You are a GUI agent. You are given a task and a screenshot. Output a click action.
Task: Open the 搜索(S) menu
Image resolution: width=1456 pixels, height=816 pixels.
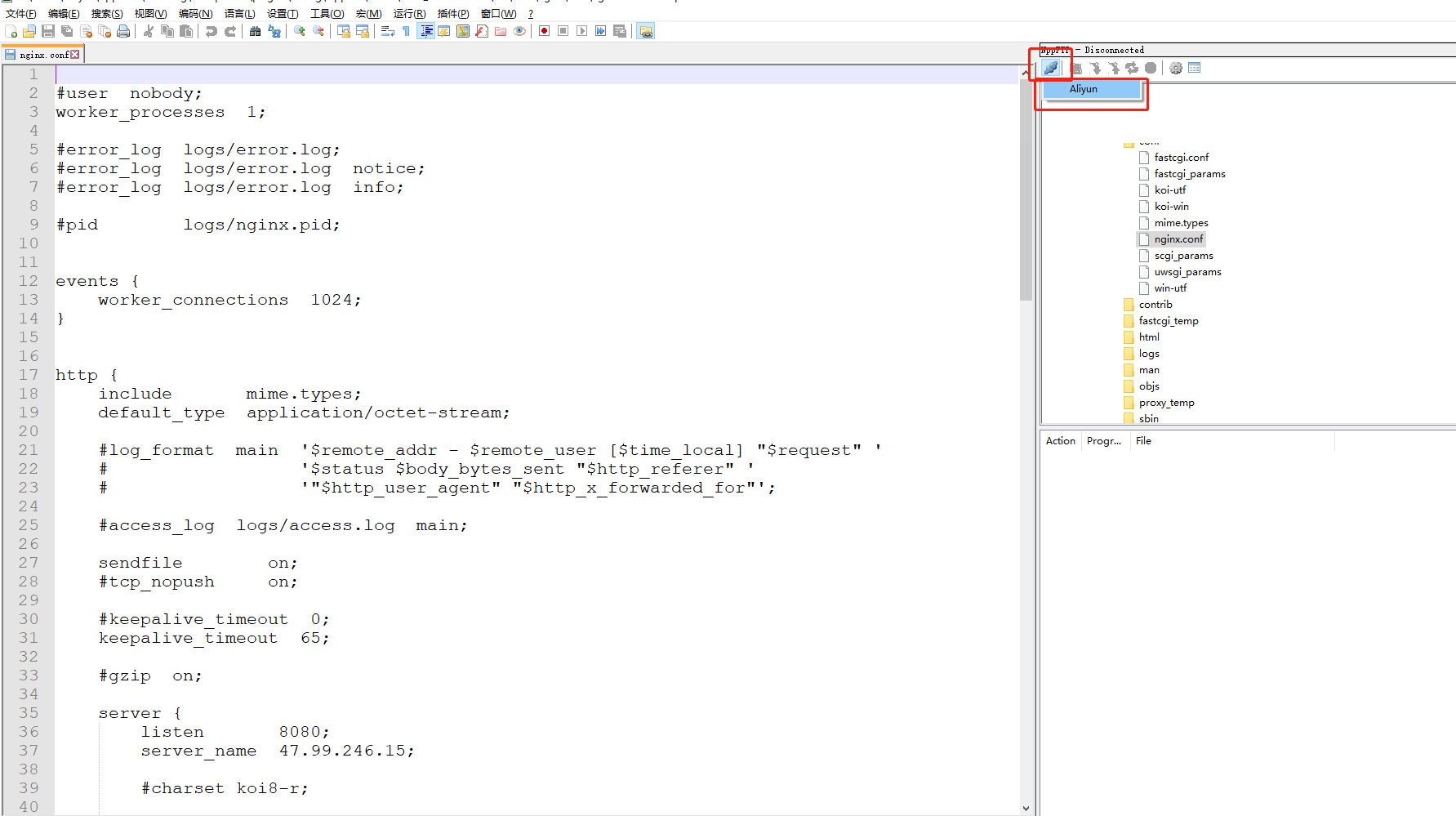pos(107,13)
